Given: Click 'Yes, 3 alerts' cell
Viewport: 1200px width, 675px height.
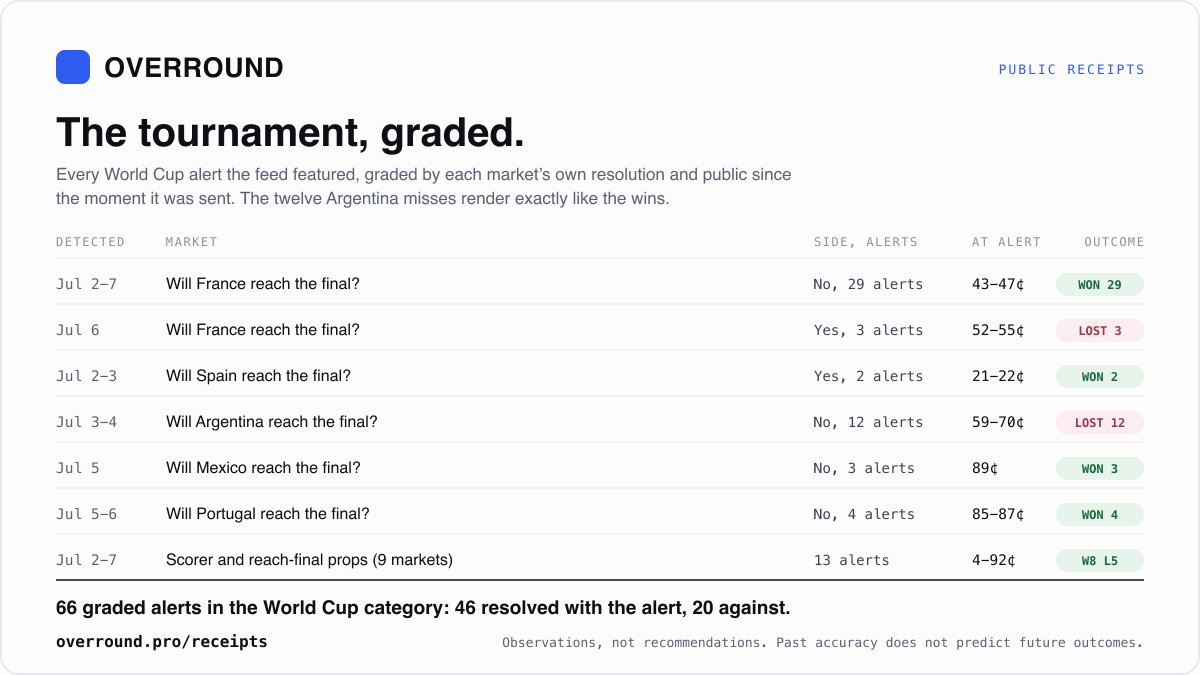Looking at the screenshot, I should coord(868,330).
